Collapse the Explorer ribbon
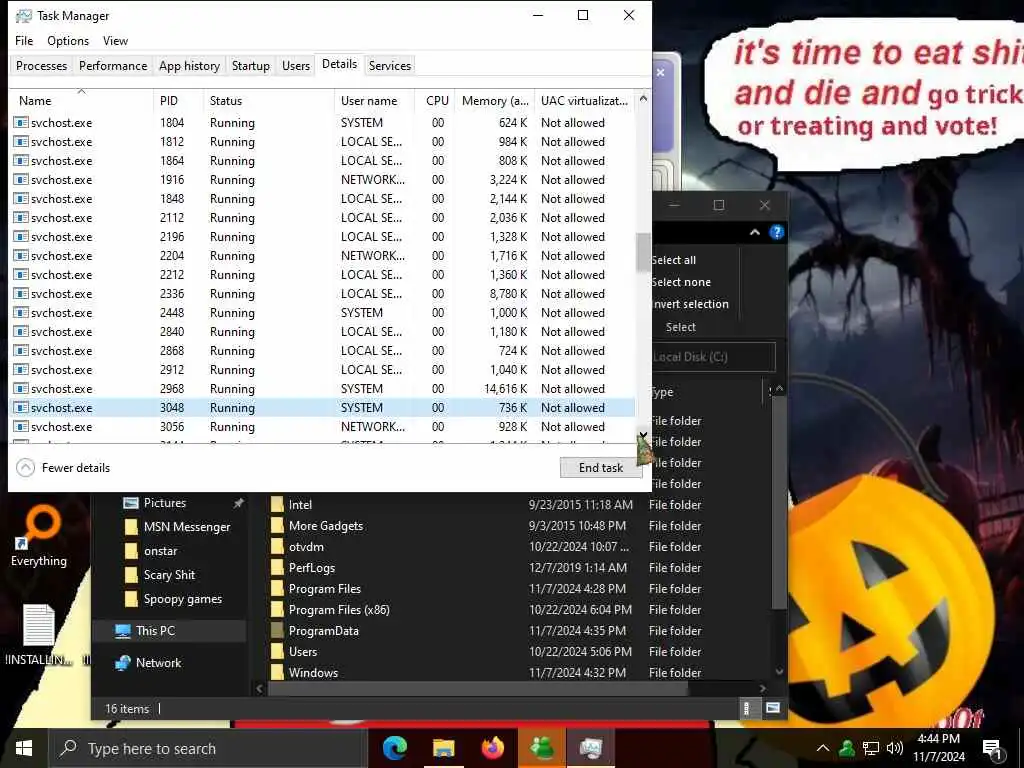Image resolution: width=1024 pixels, height=768 pixels. (755, 232)
